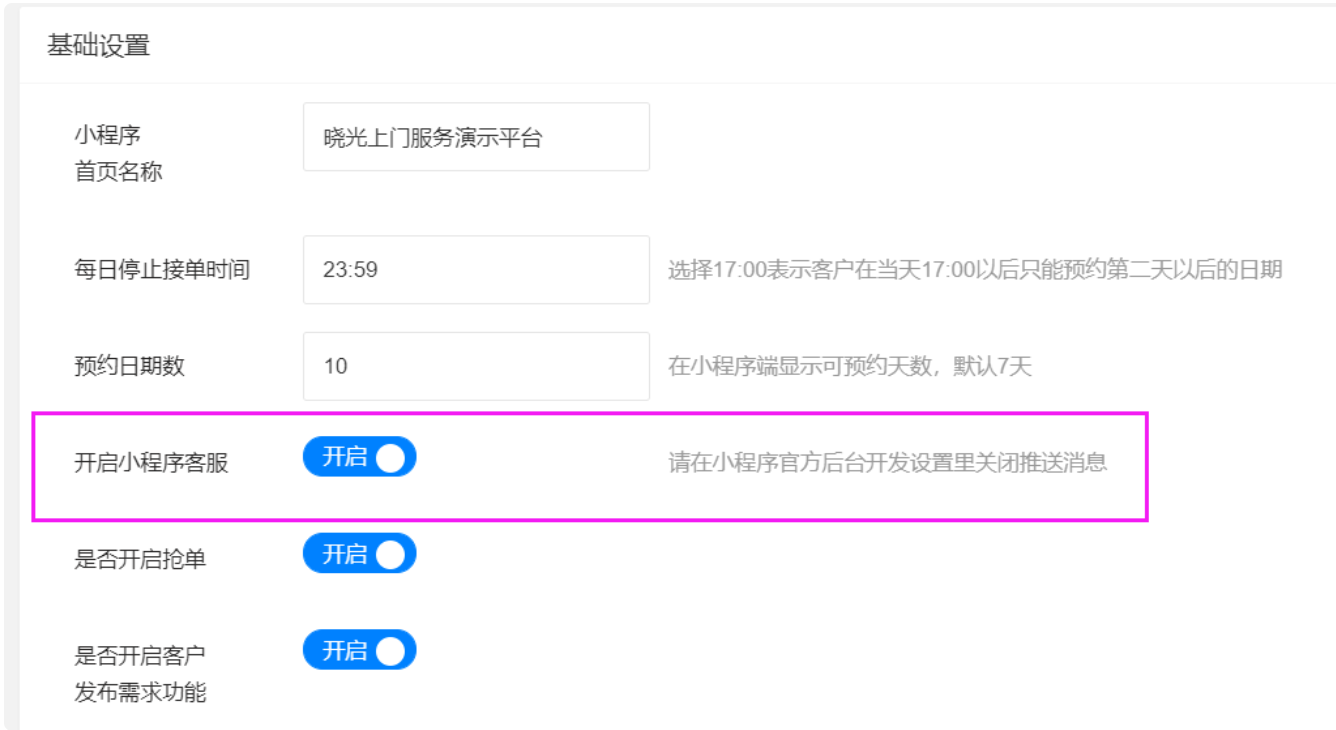Click the white knob on 小程序客服 switch
1336x730 pixels.
pos(391,457)
